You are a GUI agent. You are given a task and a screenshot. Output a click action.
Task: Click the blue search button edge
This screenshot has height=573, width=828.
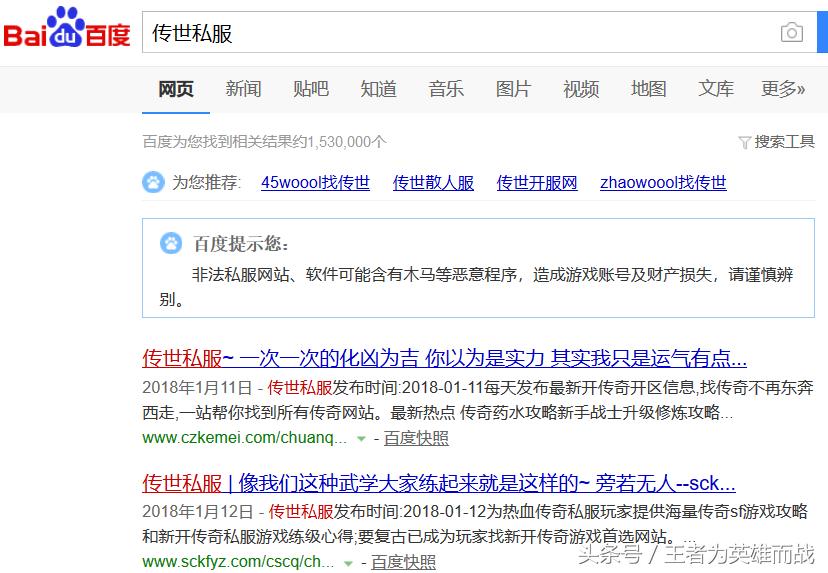point(822,33)
